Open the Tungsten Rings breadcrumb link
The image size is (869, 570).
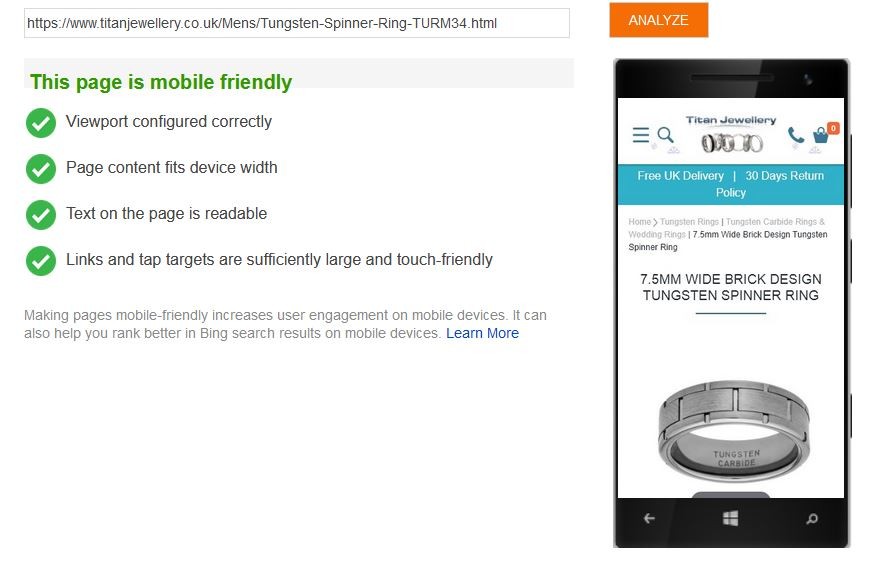point(689,222)
